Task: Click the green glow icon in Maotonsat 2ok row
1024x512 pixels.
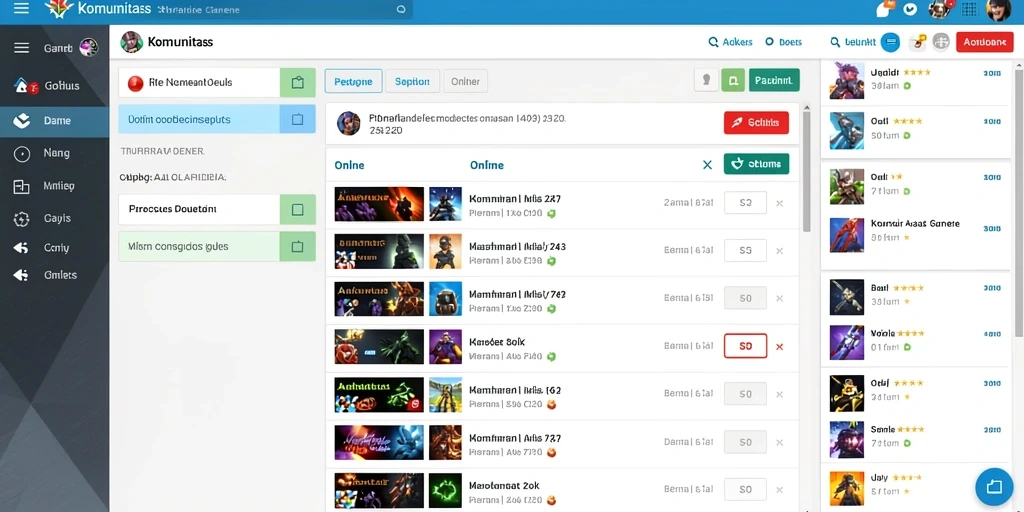Action: coord(445,490)
